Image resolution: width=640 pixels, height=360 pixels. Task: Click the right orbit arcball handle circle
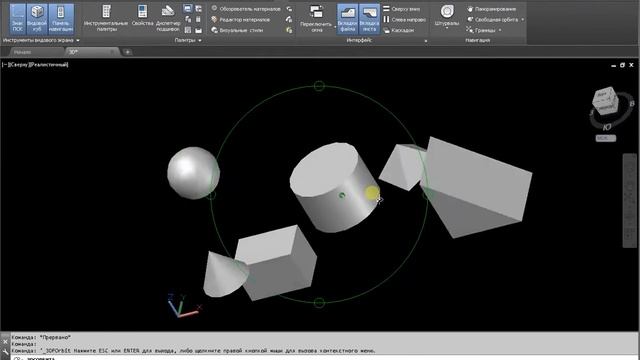pyautogui.click(x=427, y=195)
